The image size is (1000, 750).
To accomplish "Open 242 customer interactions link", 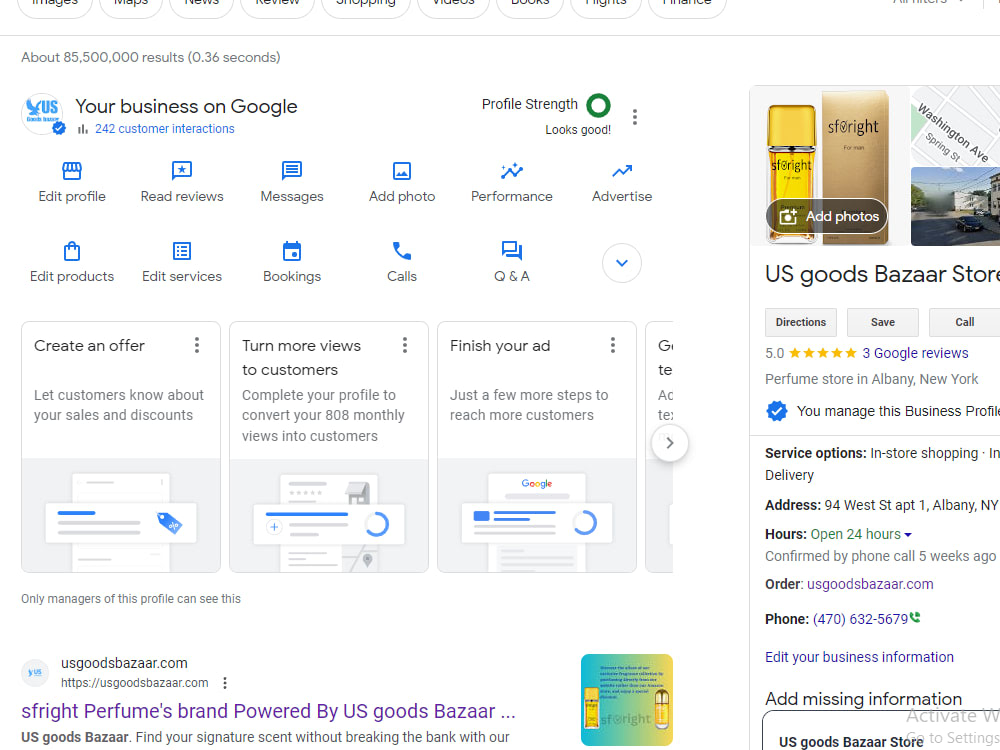I will tap(165, 129).
